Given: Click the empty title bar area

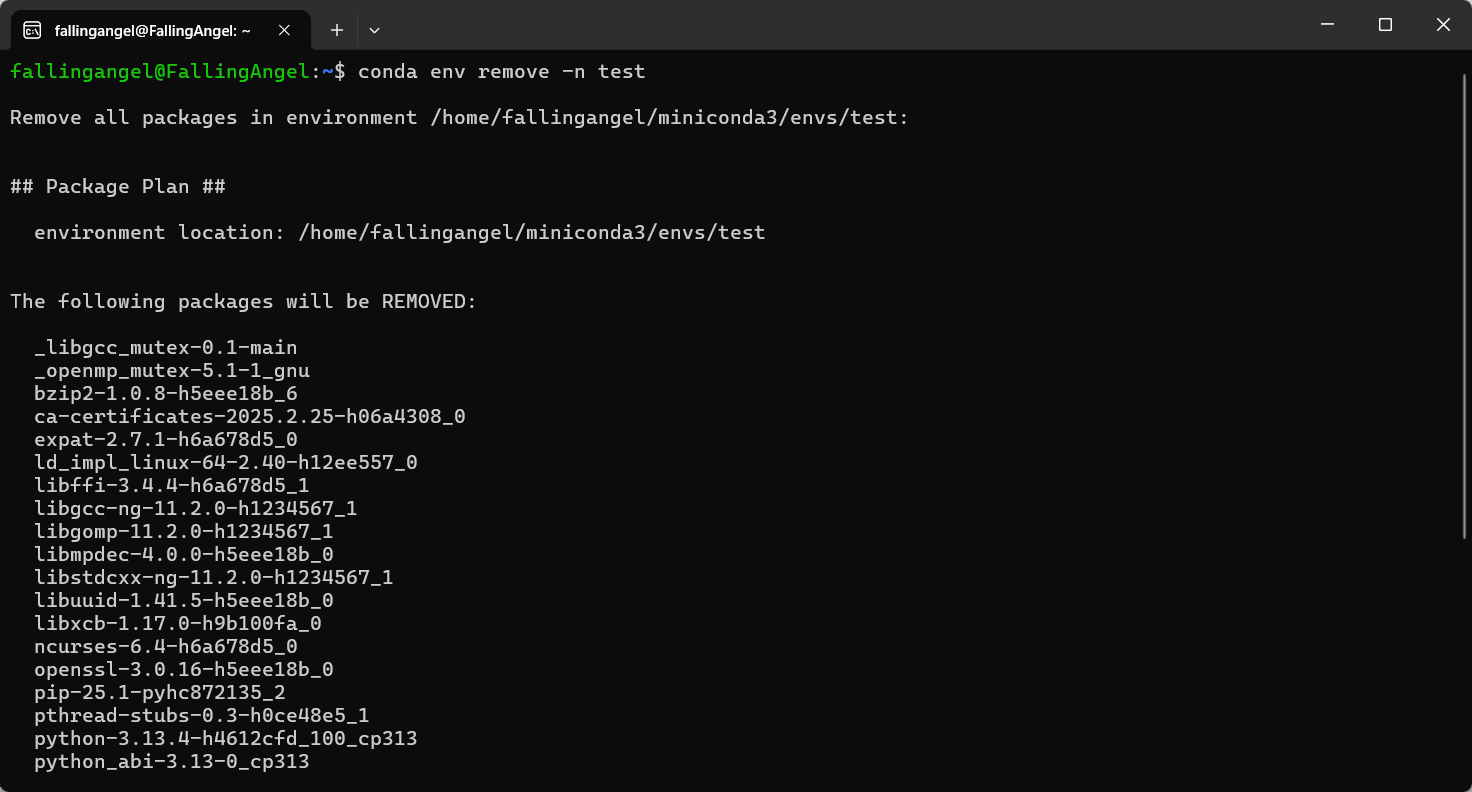Looking at the screenshot, I should pos(840,25).
